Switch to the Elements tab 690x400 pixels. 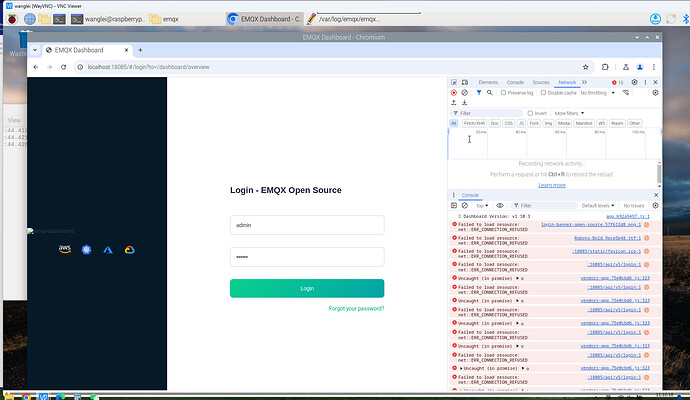[488, 82]
